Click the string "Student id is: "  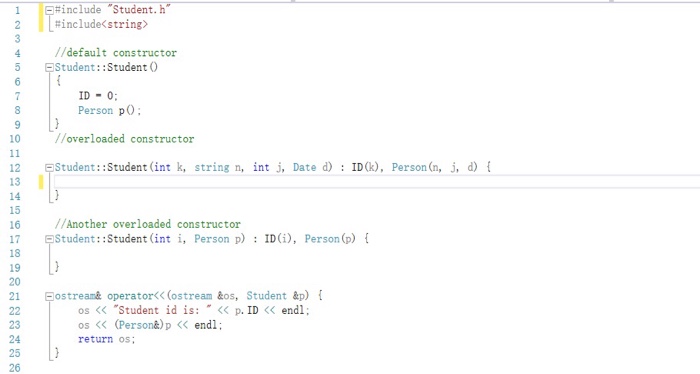click(x=162, y=310)
